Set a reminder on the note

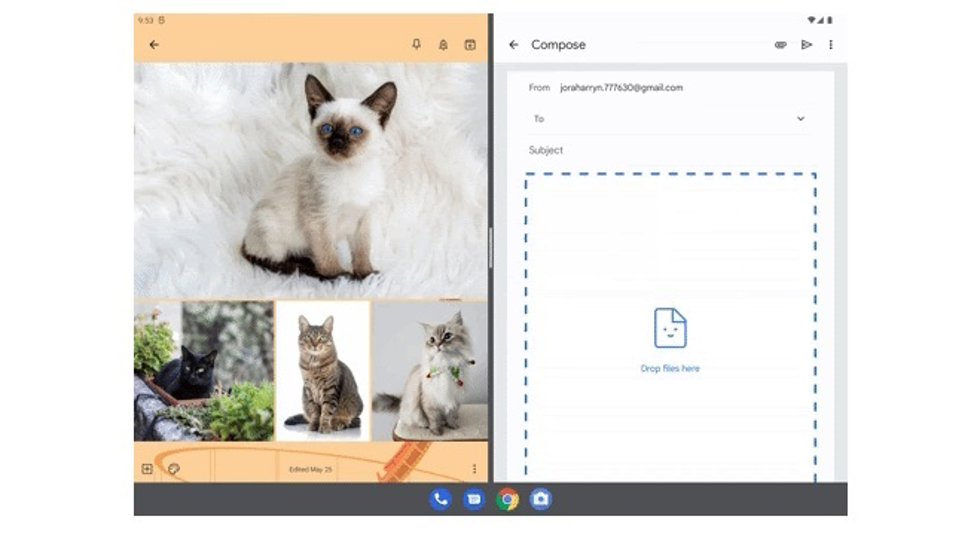pos(443,45)
